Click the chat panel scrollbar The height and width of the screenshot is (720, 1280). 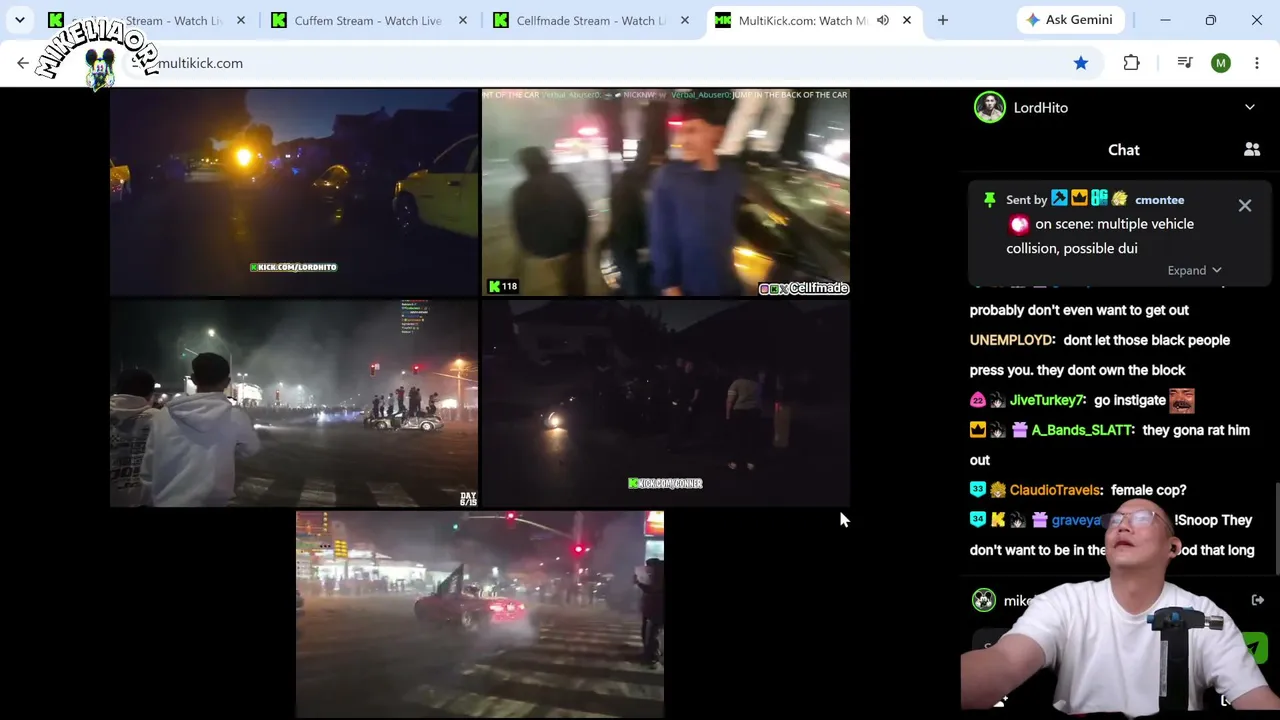point(1276,528)
